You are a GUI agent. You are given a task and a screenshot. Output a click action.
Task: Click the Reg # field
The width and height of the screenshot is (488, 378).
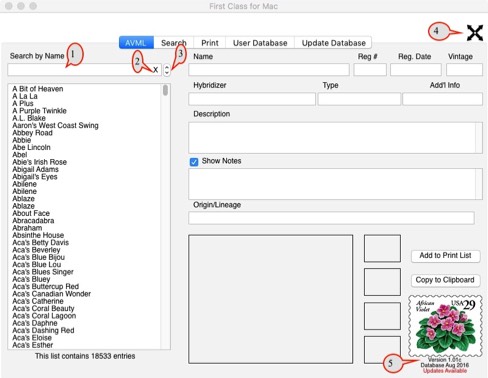370,70
